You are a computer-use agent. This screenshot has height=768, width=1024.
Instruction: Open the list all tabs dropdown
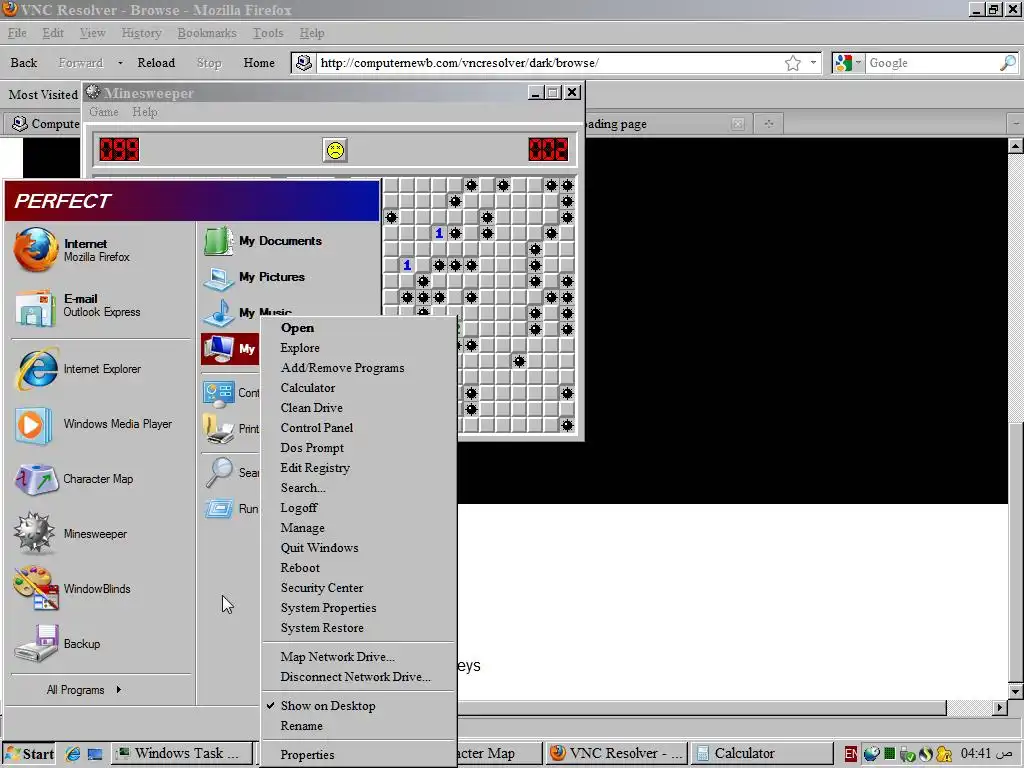pos(1016,123)
